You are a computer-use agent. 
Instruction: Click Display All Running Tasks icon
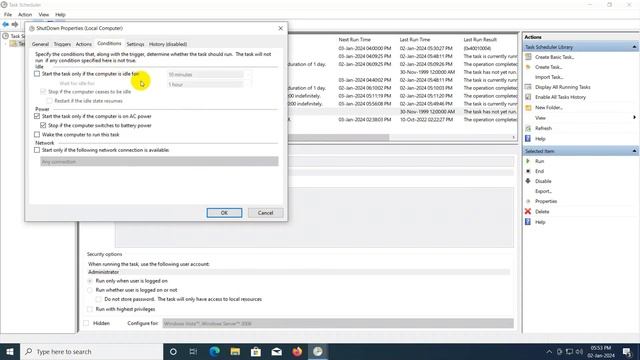point(528,87)
